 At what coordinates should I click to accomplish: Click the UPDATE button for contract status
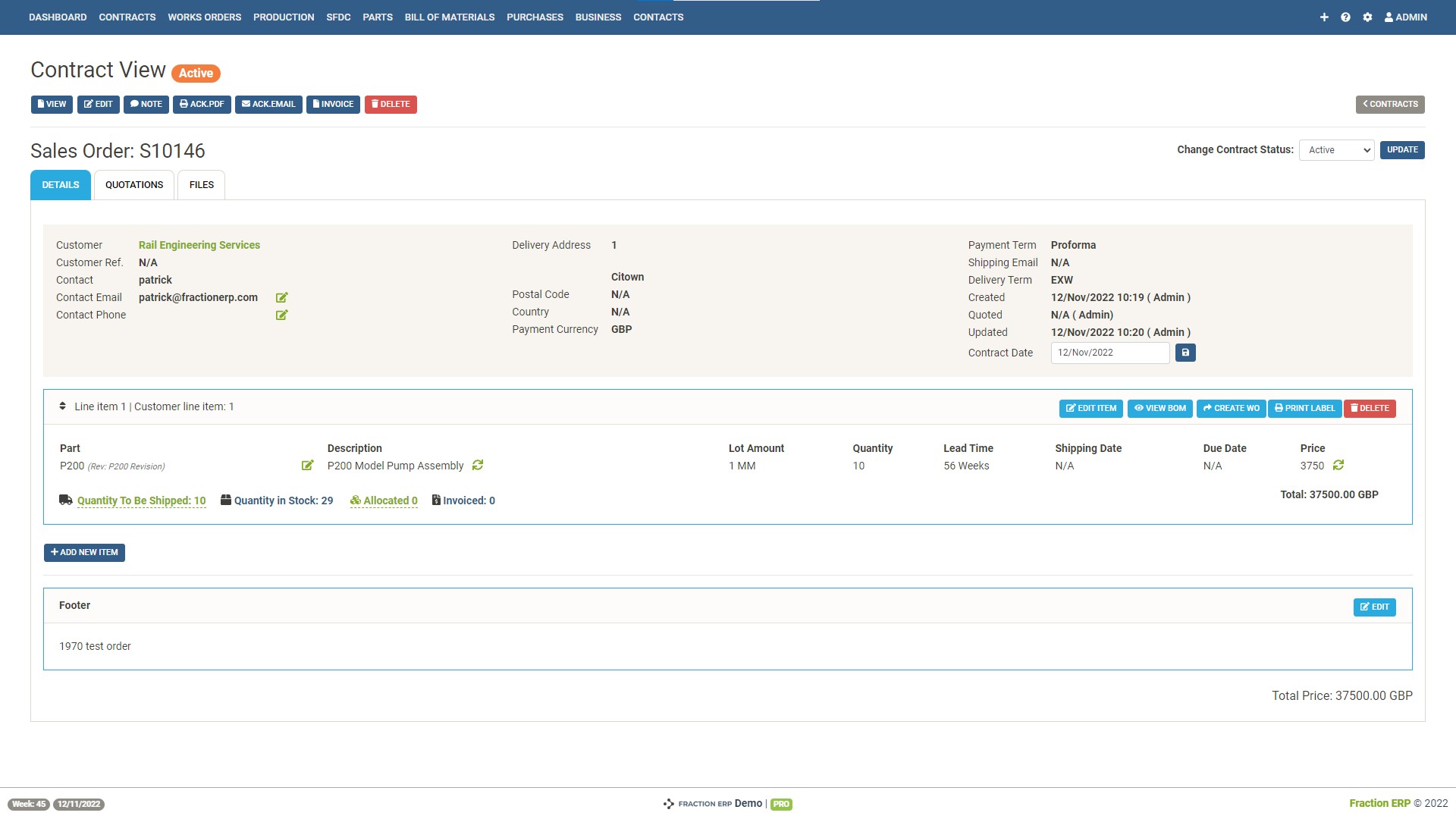(1401, 149)
